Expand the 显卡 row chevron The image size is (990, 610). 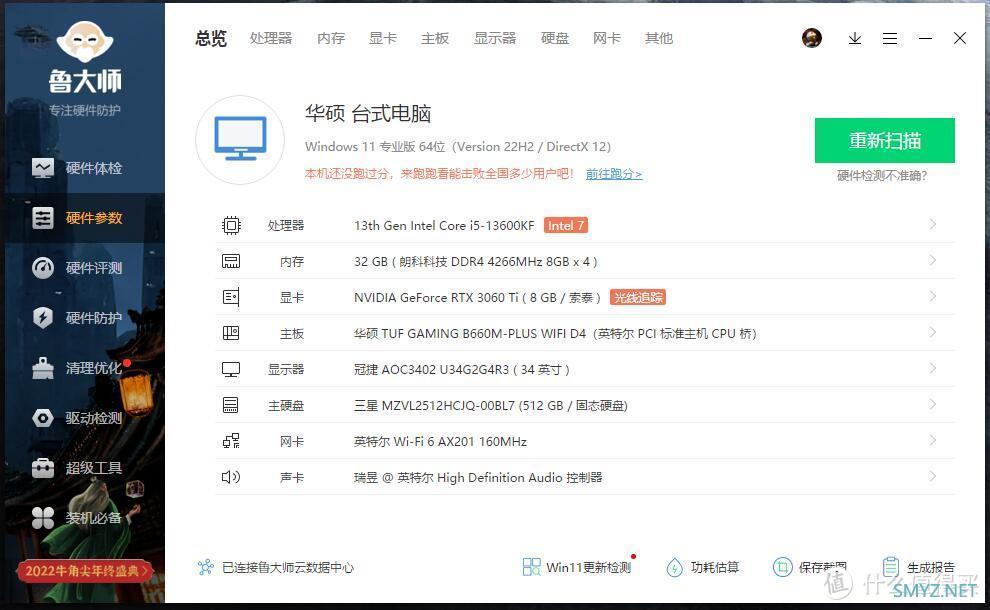pos(933,296)
